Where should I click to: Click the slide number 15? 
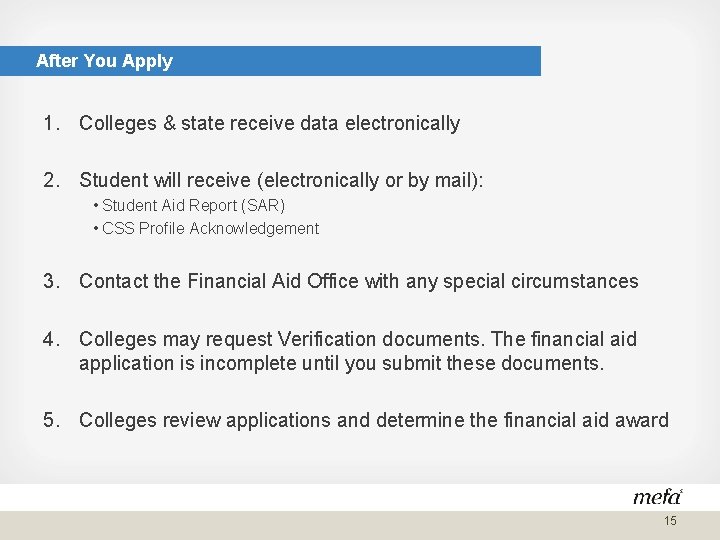click(670, 521)
